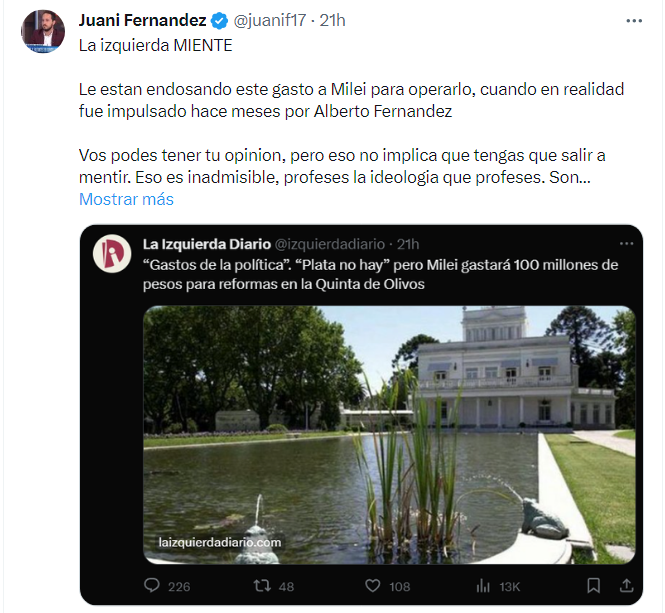The height and width of the screenshot is (613, 665).
Task: Click the blue verified badge
Action: pyautogui.click(x=219, y=21)
